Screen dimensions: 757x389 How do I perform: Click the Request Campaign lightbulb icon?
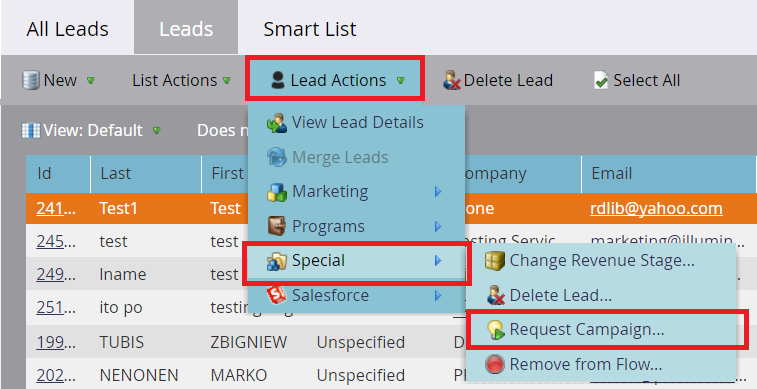[x=495, y=330]
